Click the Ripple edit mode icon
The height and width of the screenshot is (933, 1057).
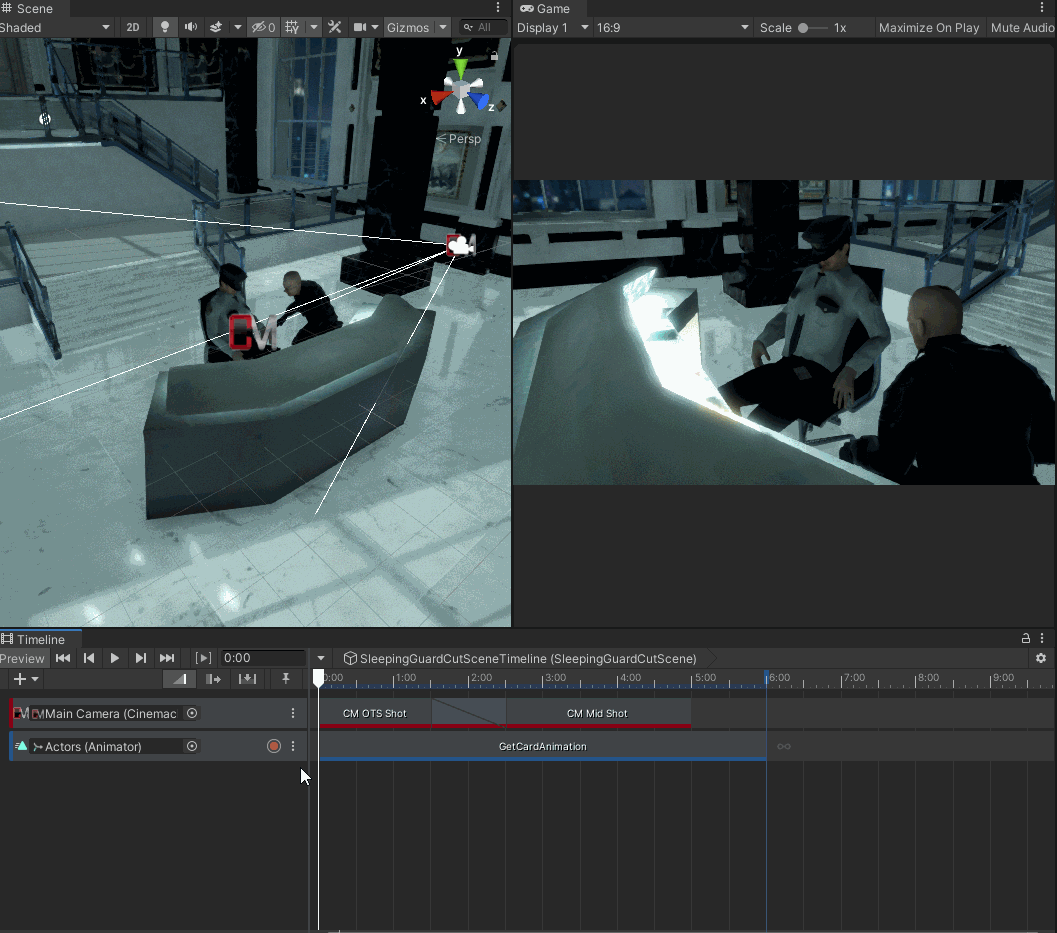tap(213, 680)
